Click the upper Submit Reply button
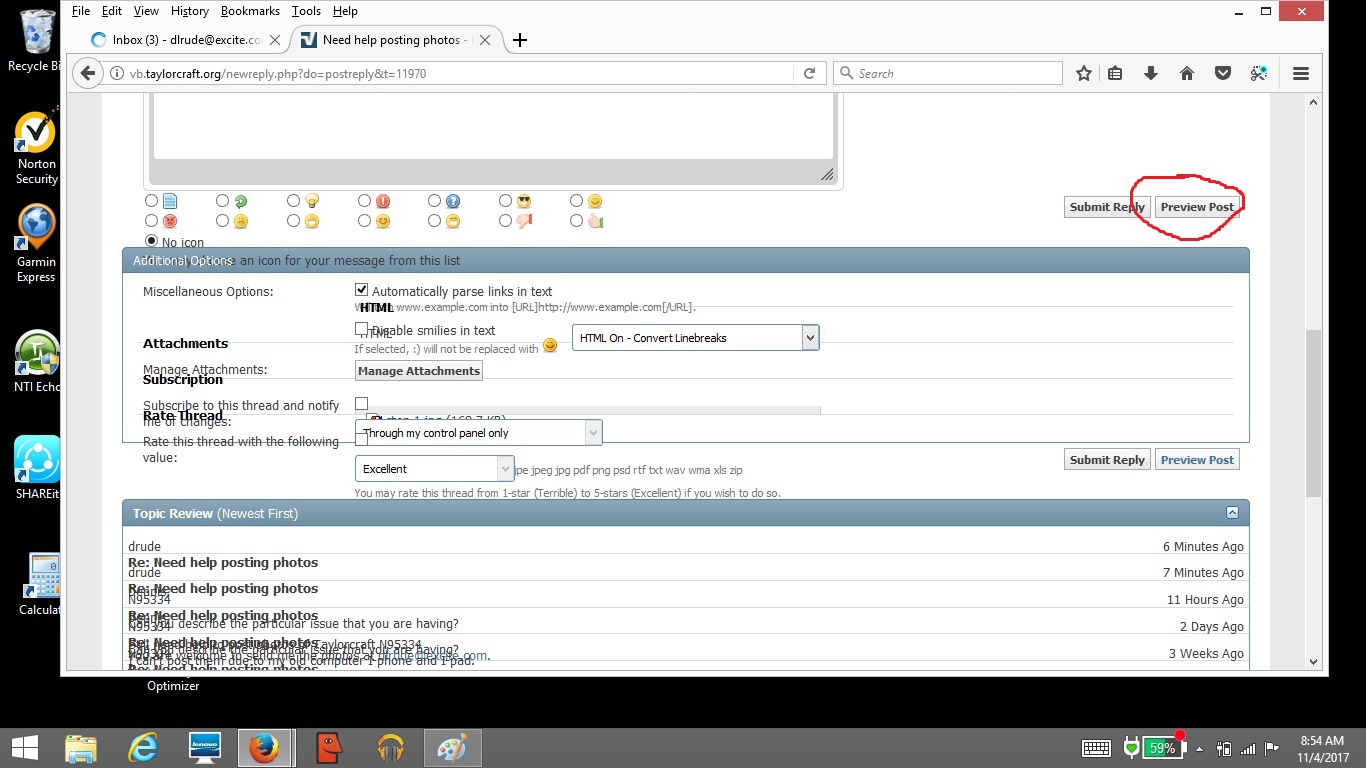Viewport: 1366px width, 768px height. click(1107, 207)
